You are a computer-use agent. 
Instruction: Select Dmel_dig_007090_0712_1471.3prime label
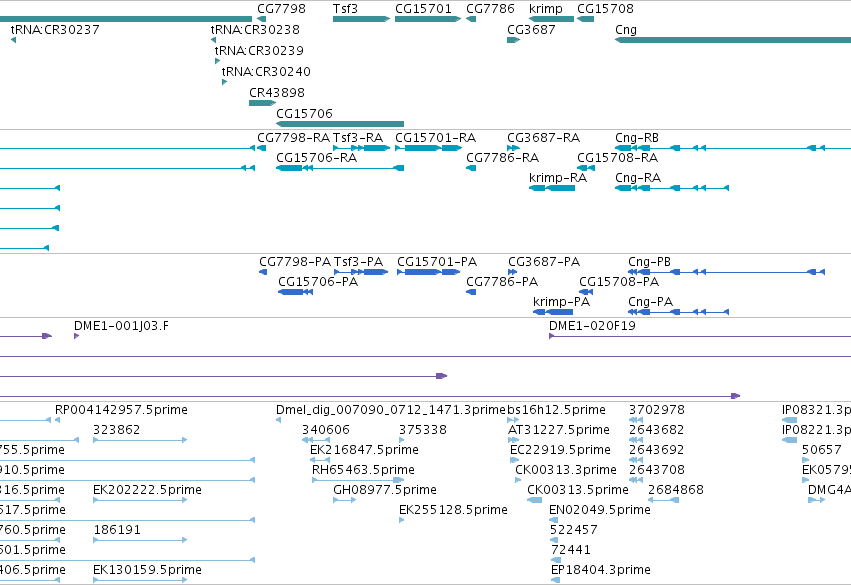pyautogui.click(x=391, y=410)
